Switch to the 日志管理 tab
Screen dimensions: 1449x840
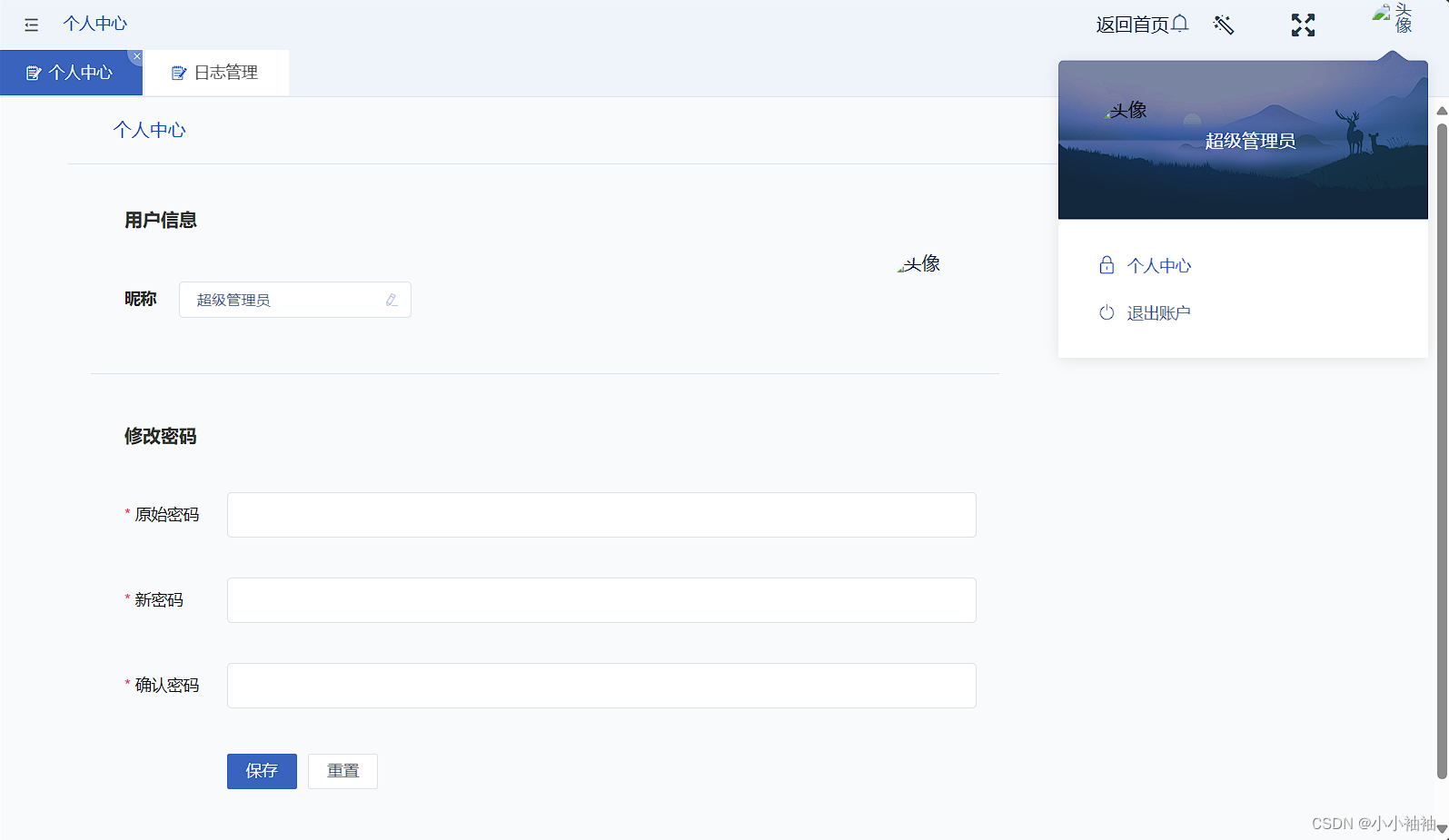[x=216, y=73]
